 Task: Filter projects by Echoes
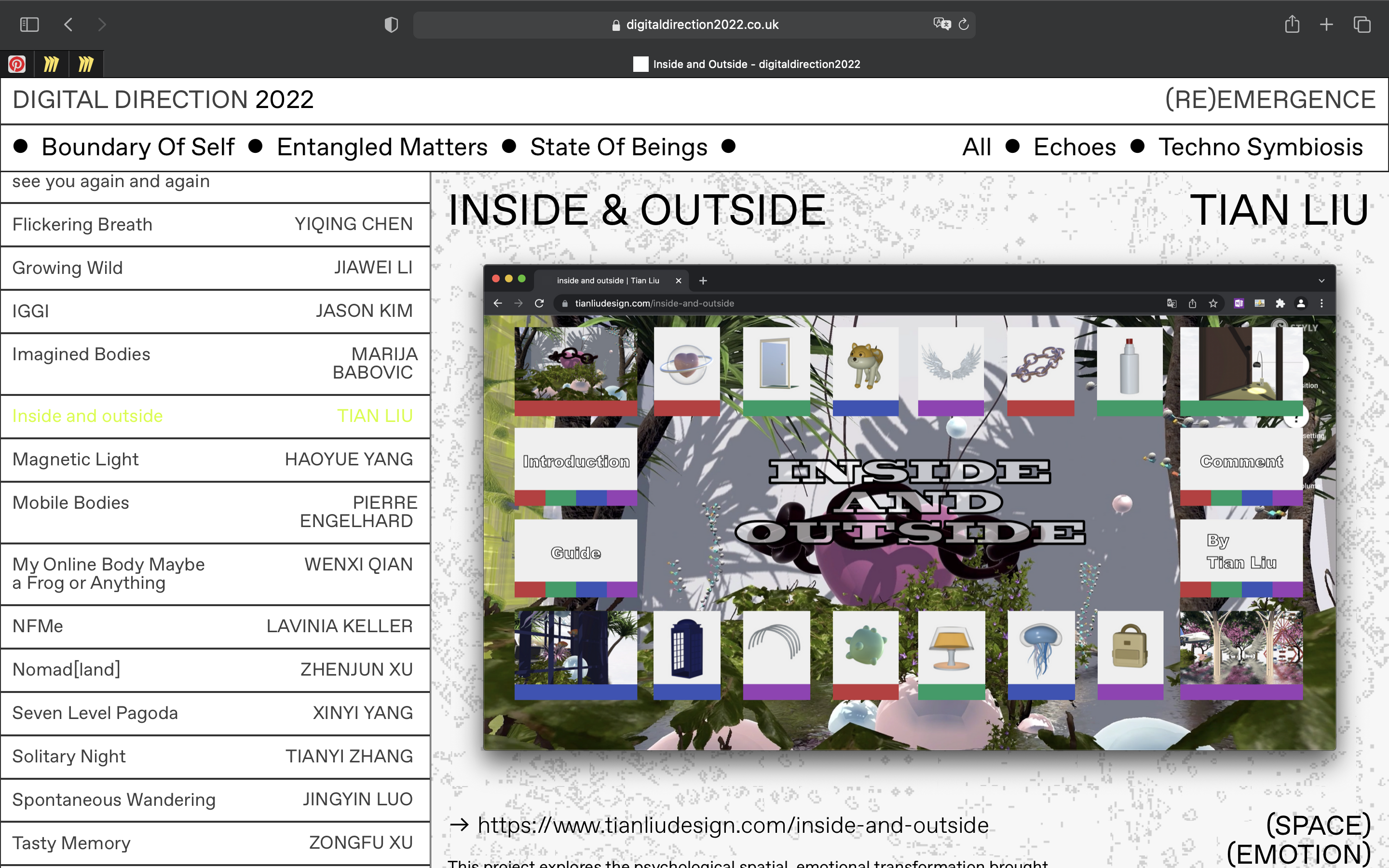coord(1074,147)
